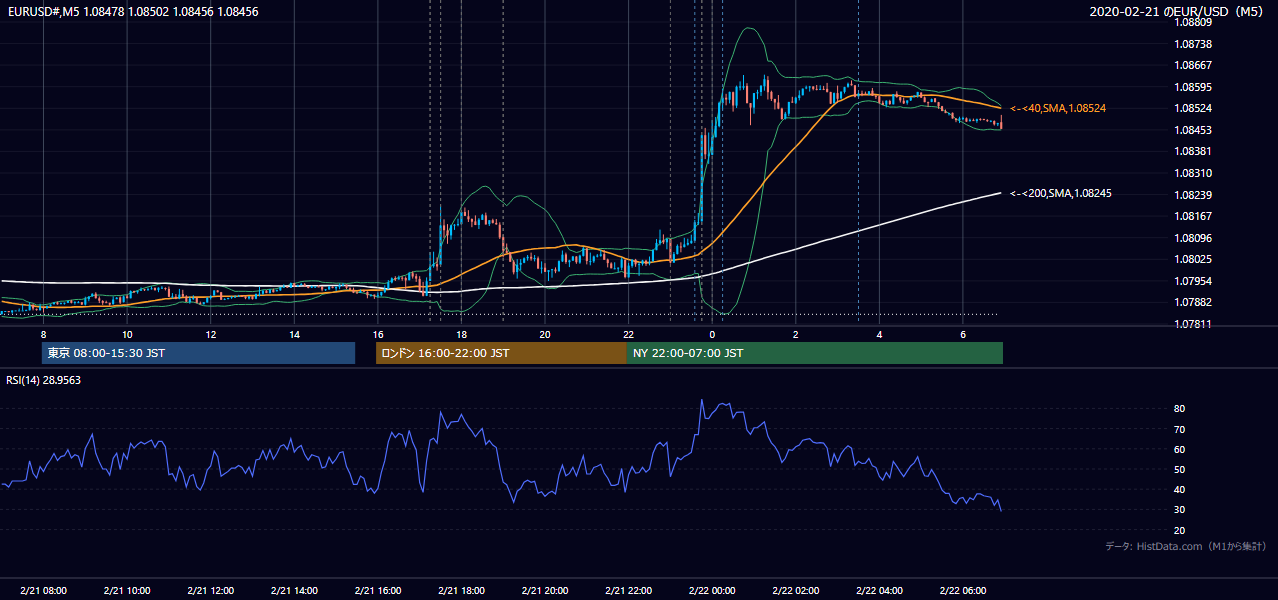This screenshot has height=600, width=1278.
Task: Click the white '<-<200,SMA,1.08245' label
Action: coord(1061,194)
